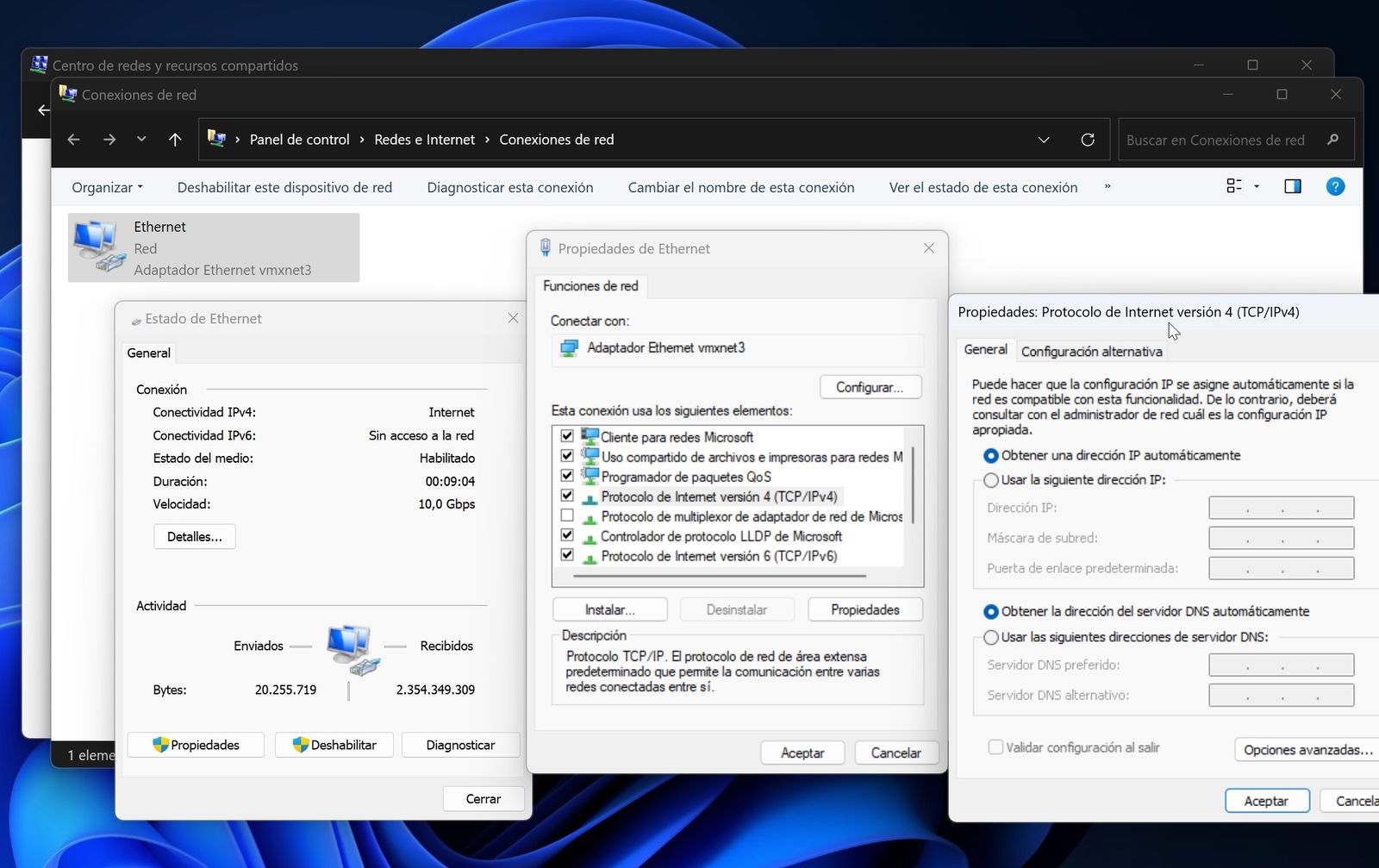Open the view options dropdown arrow
Viewport: 1379px width, 868px height.
click(x=1257, y=186)
